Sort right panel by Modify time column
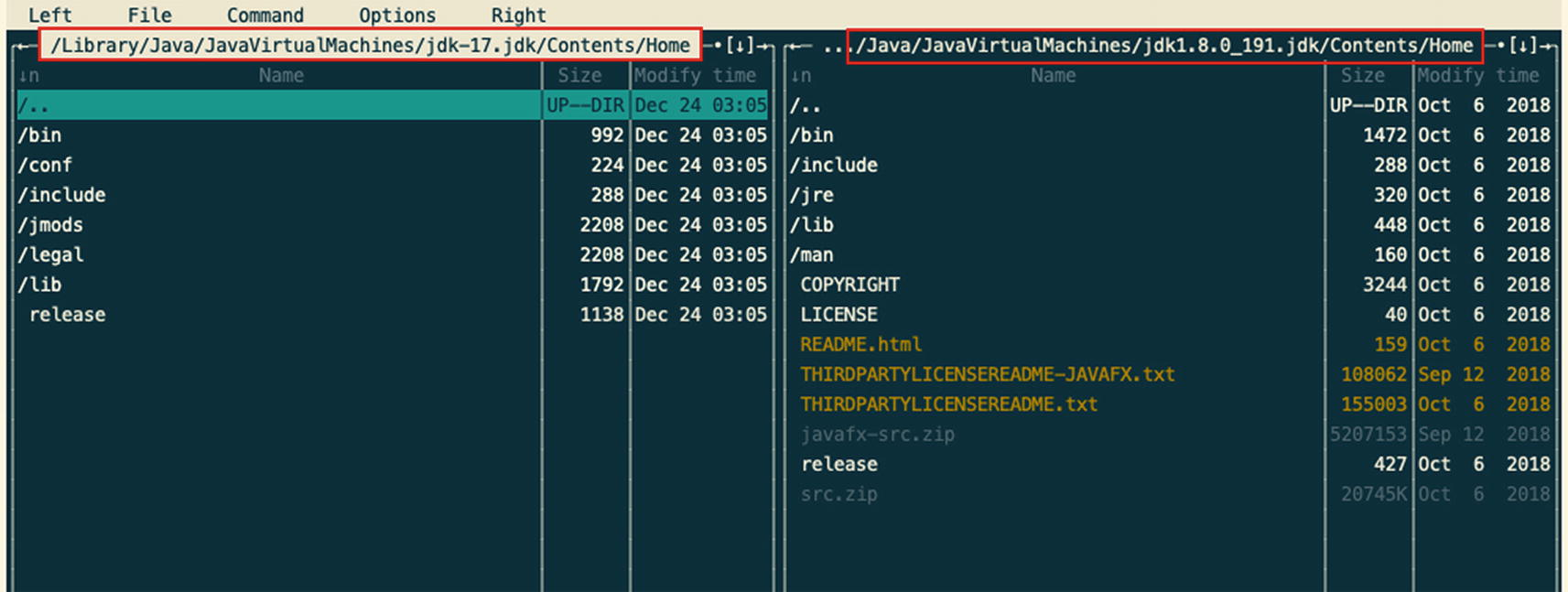 click(x=1478, y=75)
